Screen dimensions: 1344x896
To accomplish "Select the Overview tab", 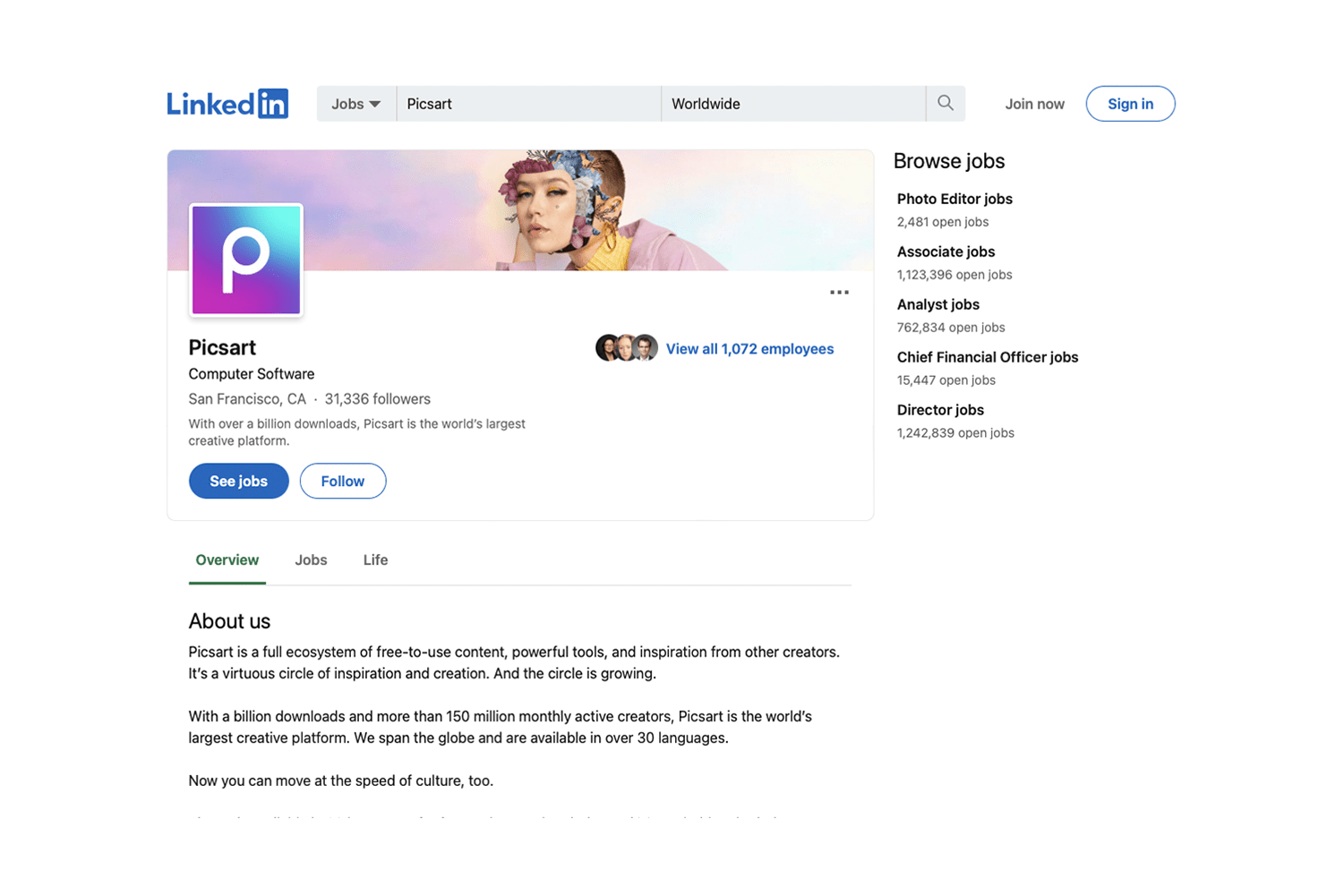I will point(227,559).
